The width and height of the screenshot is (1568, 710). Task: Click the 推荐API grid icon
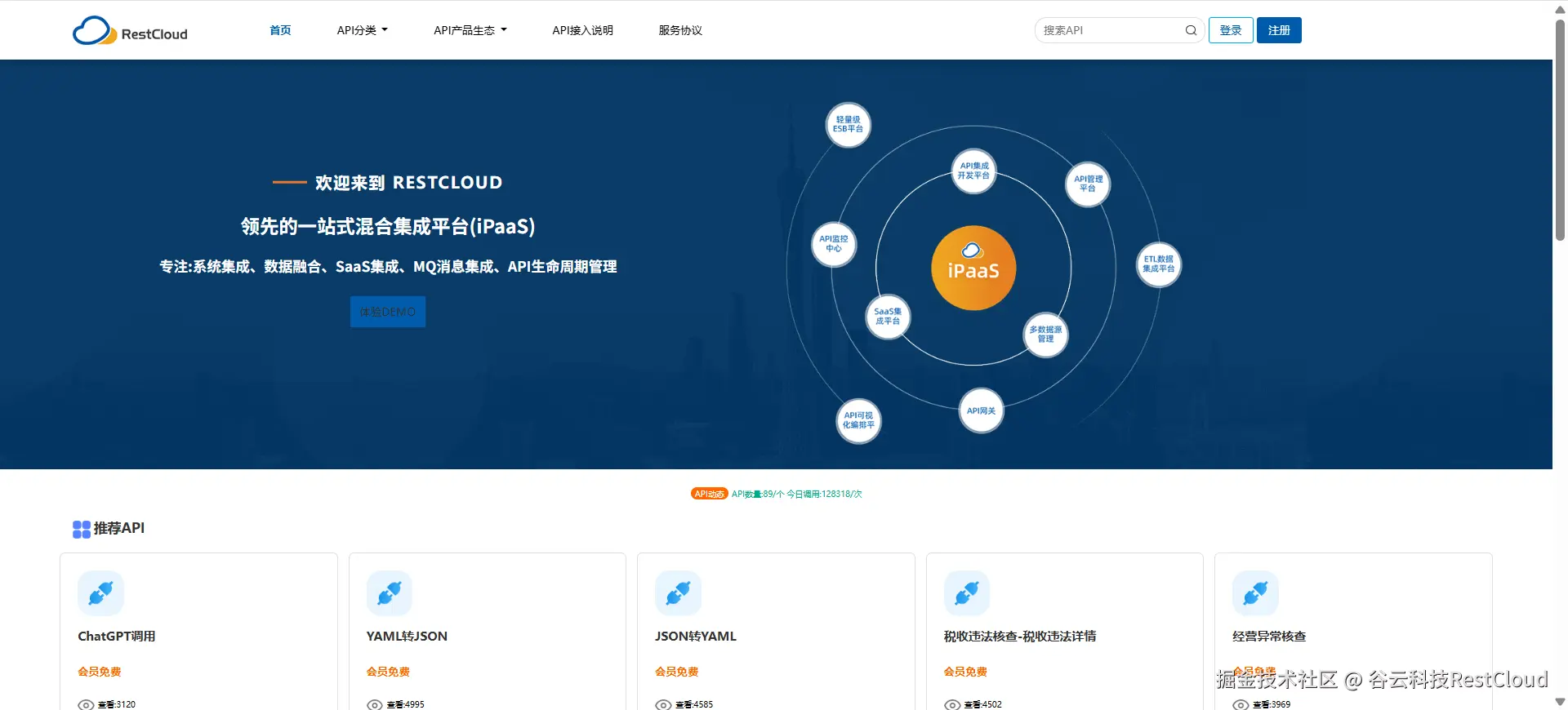pyautogui.click(x=82, y=530)
